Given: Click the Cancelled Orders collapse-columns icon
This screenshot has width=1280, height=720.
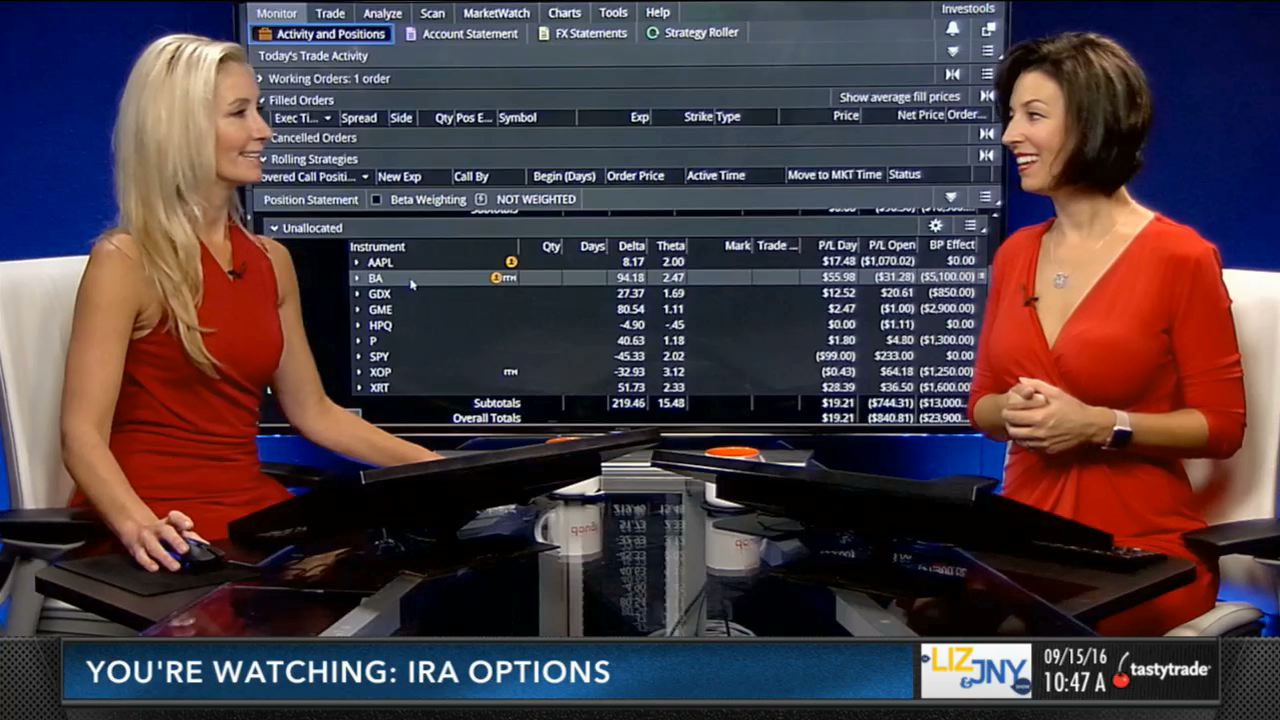Looking at the screenshot, I should (986, 134).
